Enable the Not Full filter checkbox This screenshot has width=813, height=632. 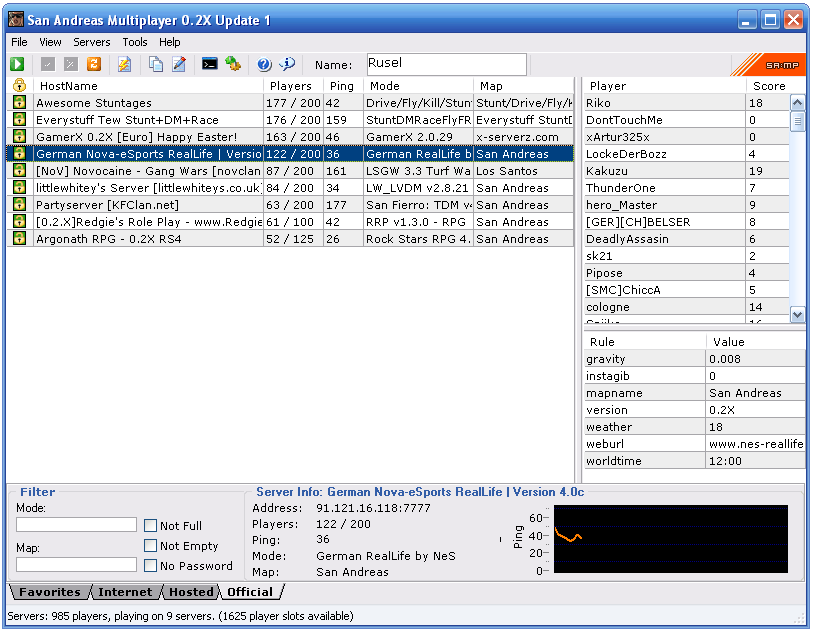pyautogui.click(x=150, y=526)
